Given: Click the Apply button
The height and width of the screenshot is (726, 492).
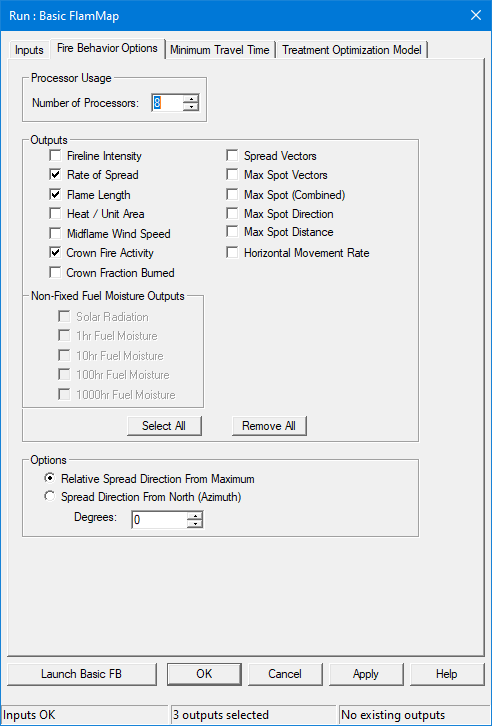Looking at the screenshot, I should pyautogui.click(x=366, y=674).
